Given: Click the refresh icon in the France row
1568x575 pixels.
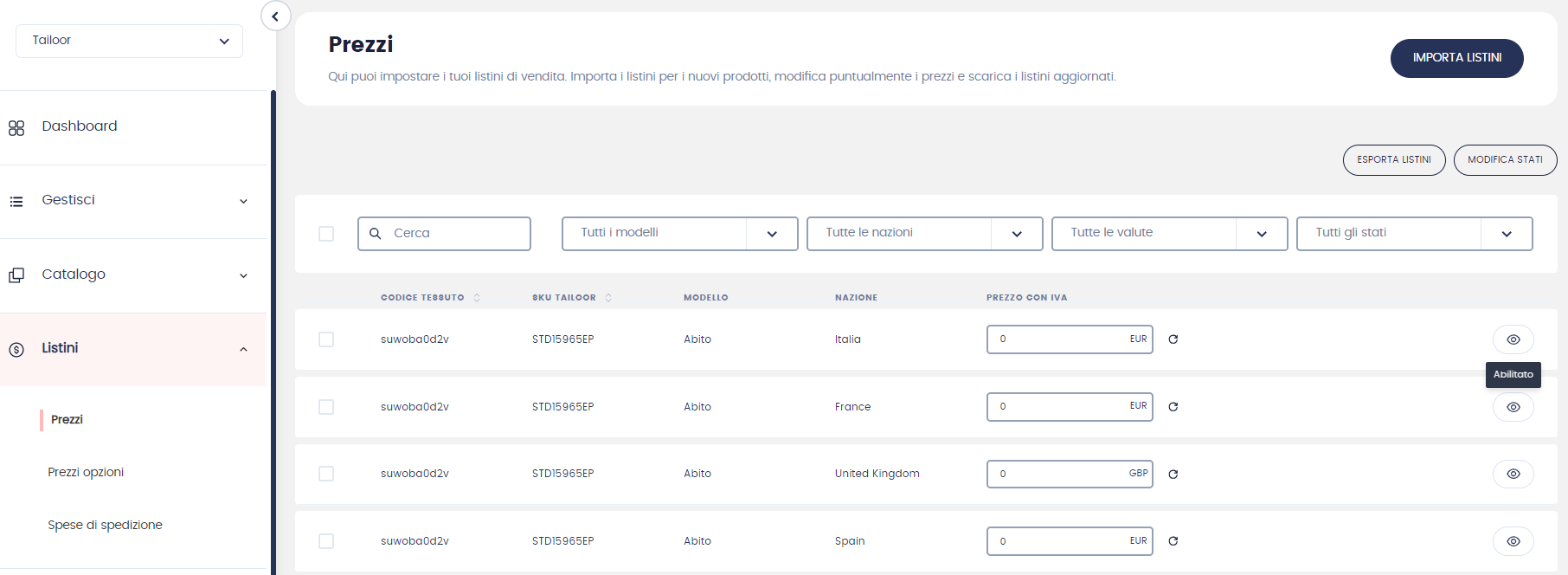Looking at the screenshot, I should click(x=1173, y=407).
